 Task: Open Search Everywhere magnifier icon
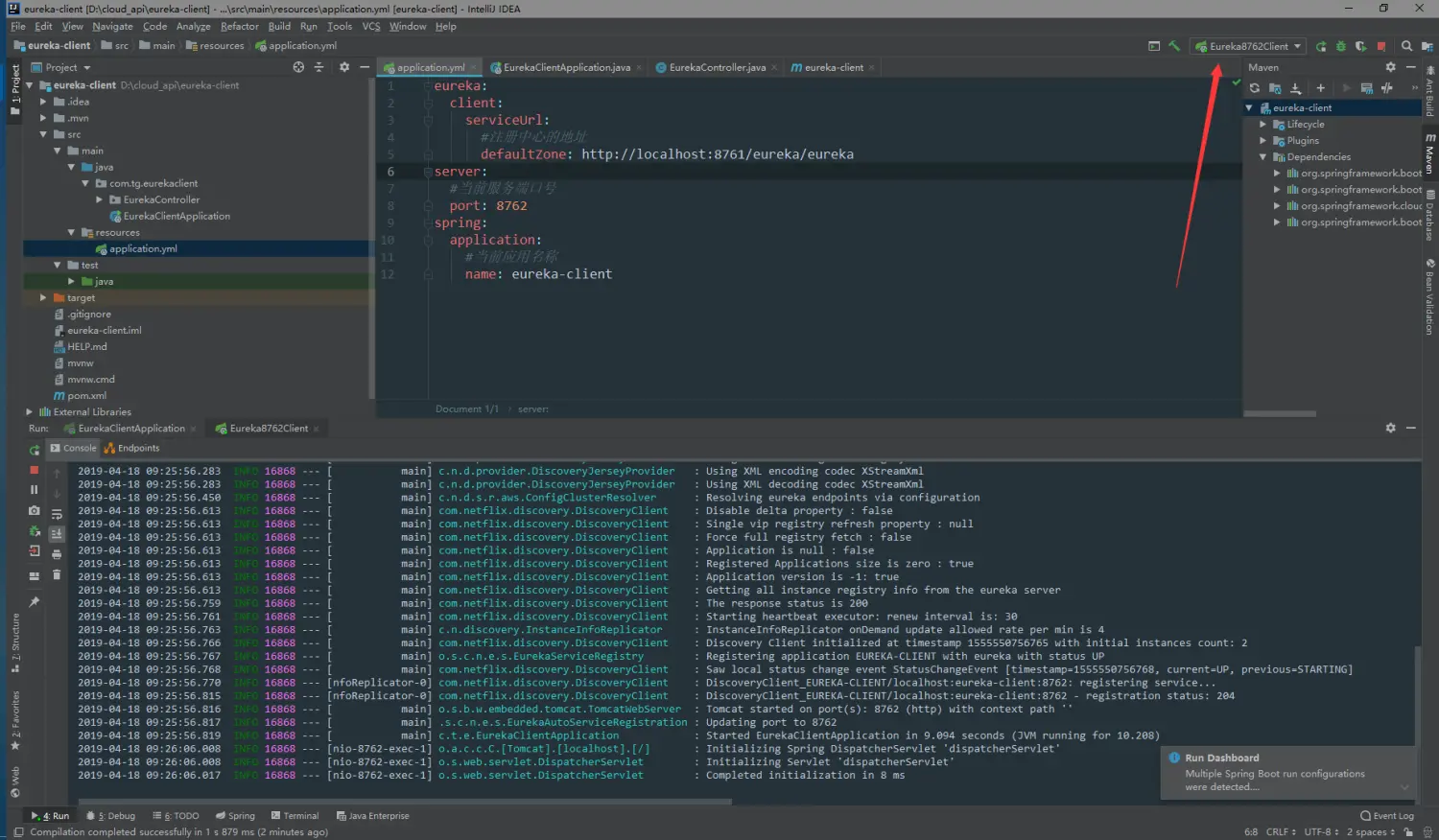pos(1406,46)
